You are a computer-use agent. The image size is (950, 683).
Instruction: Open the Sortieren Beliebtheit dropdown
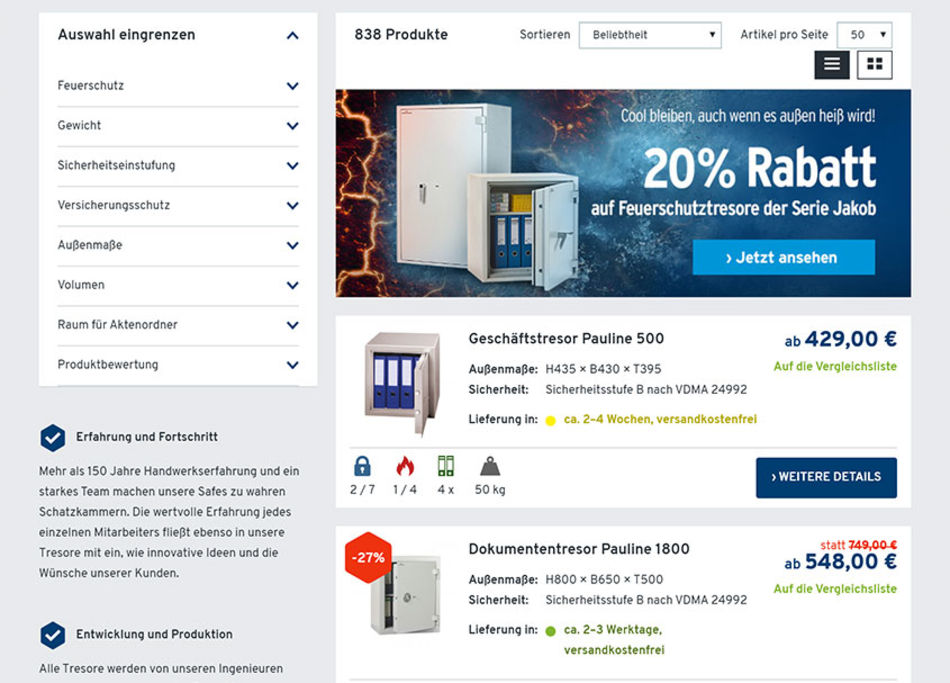(649, 35)
